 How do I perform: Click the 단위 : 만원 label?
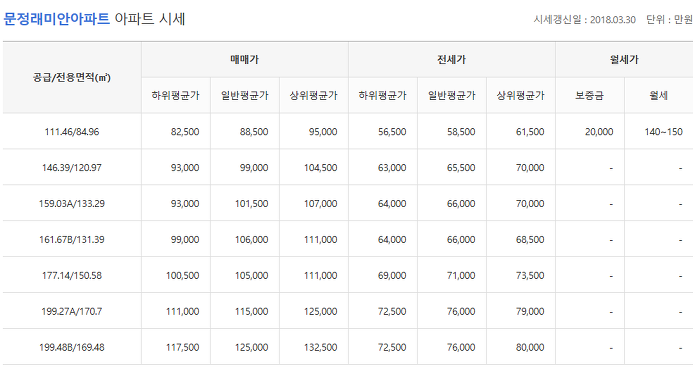click(x=669, y=20)
